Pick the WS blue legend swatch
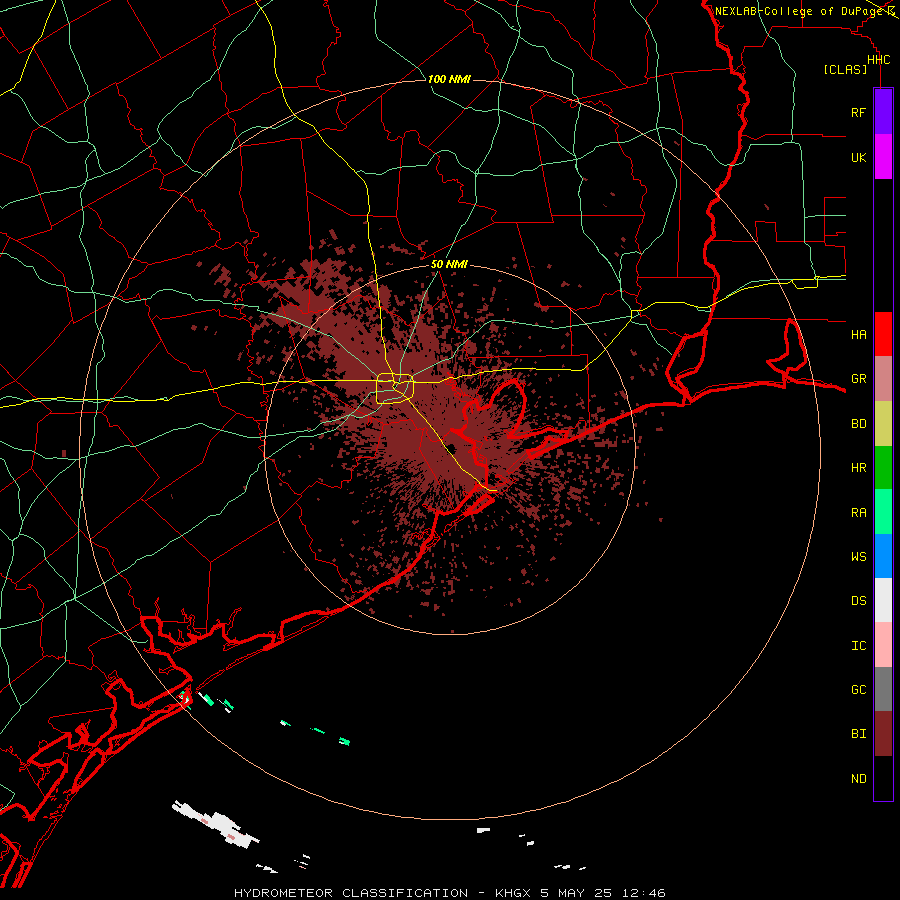This screenshot has height=900, width=900. (883, 556)
